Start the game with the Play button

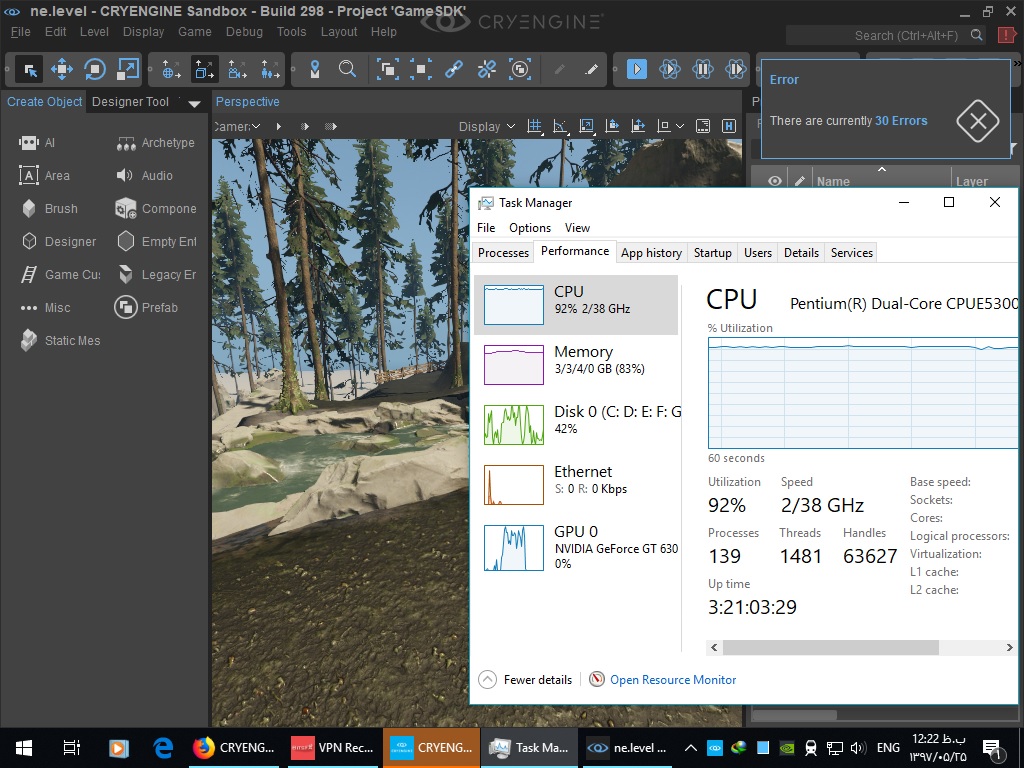637,69
